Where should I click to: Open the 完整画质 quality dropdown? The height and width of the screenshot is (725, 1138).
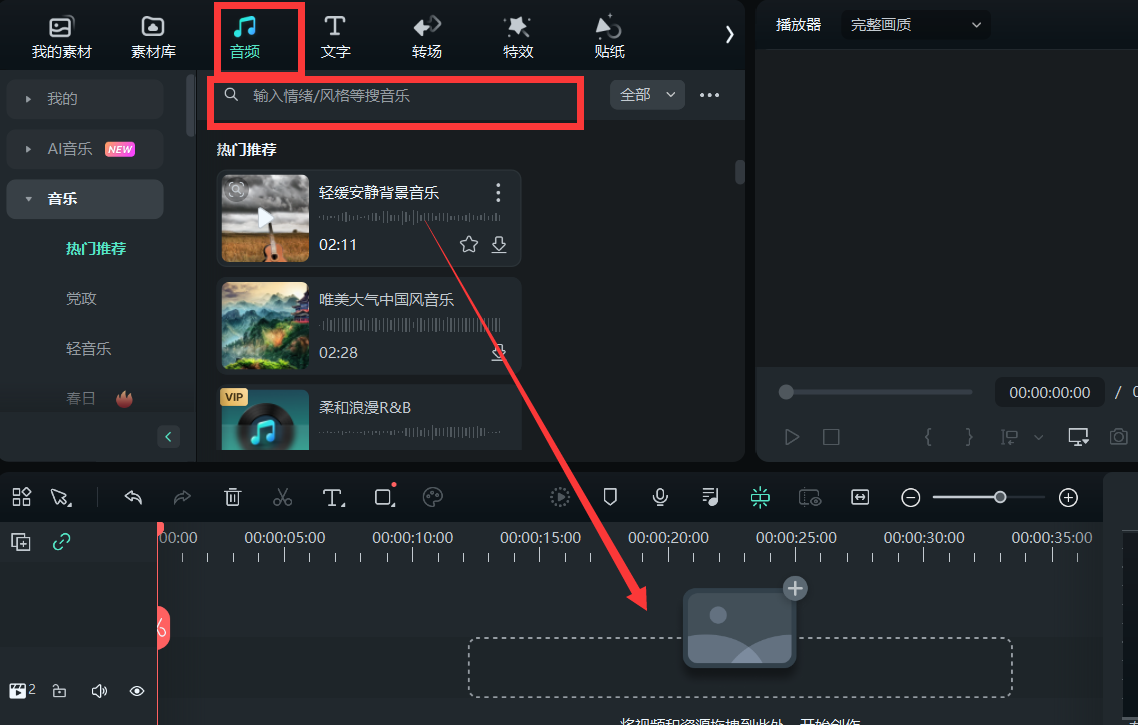[x=913, y=24]
